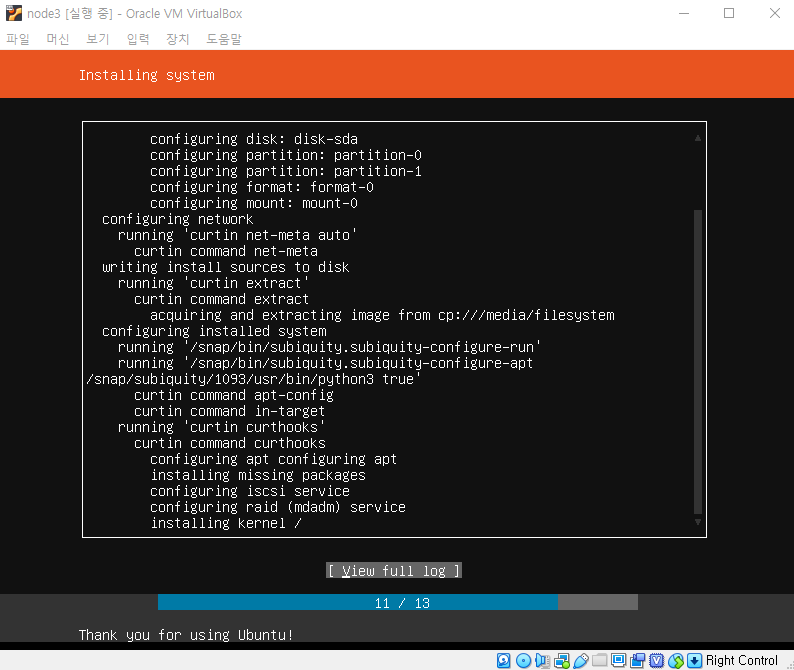Click log line 'configuring apt configuring apt'
Viewport: 794px width, 670px height.
click(x=273, y=459)
